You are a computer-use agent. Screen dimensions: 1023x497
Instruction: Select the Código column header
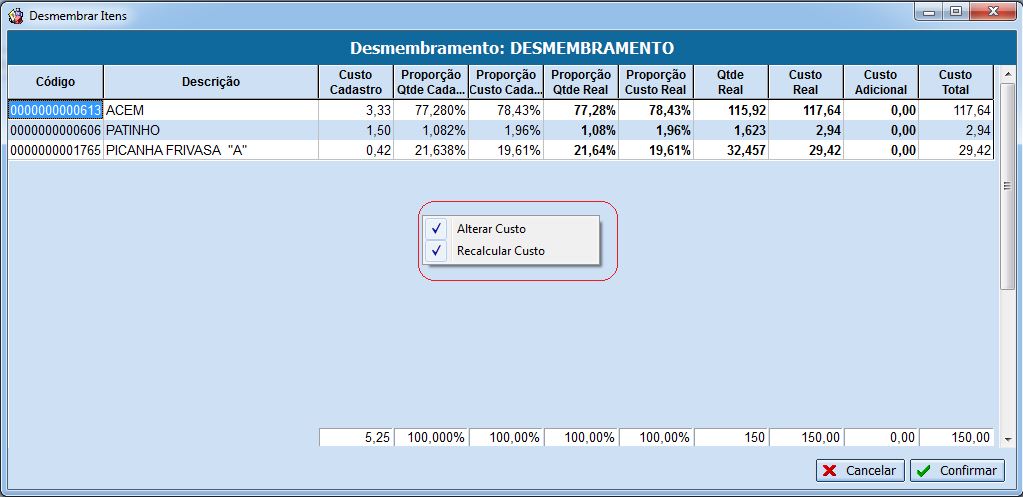pos(55,82)
